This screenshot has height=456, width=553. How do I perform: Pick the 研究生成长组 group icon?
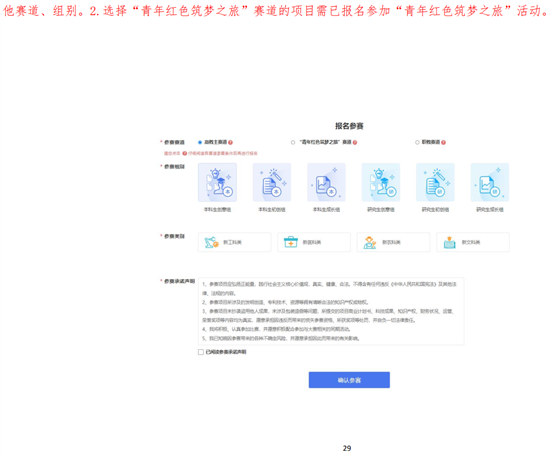(490, 182)
